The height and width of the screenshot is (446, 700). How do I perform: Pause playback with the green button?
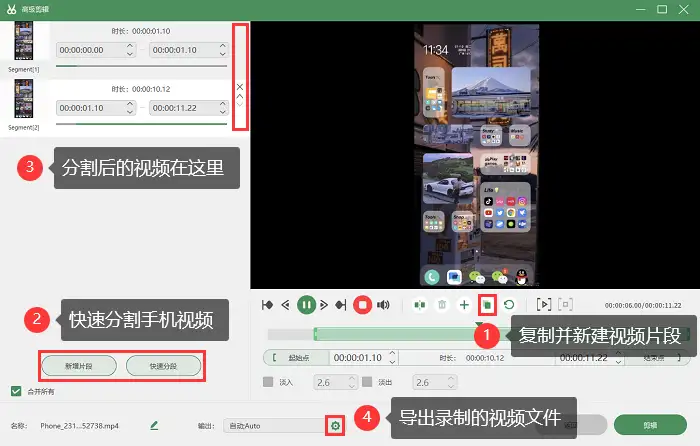pyautogui.click(x=306, y=305)
